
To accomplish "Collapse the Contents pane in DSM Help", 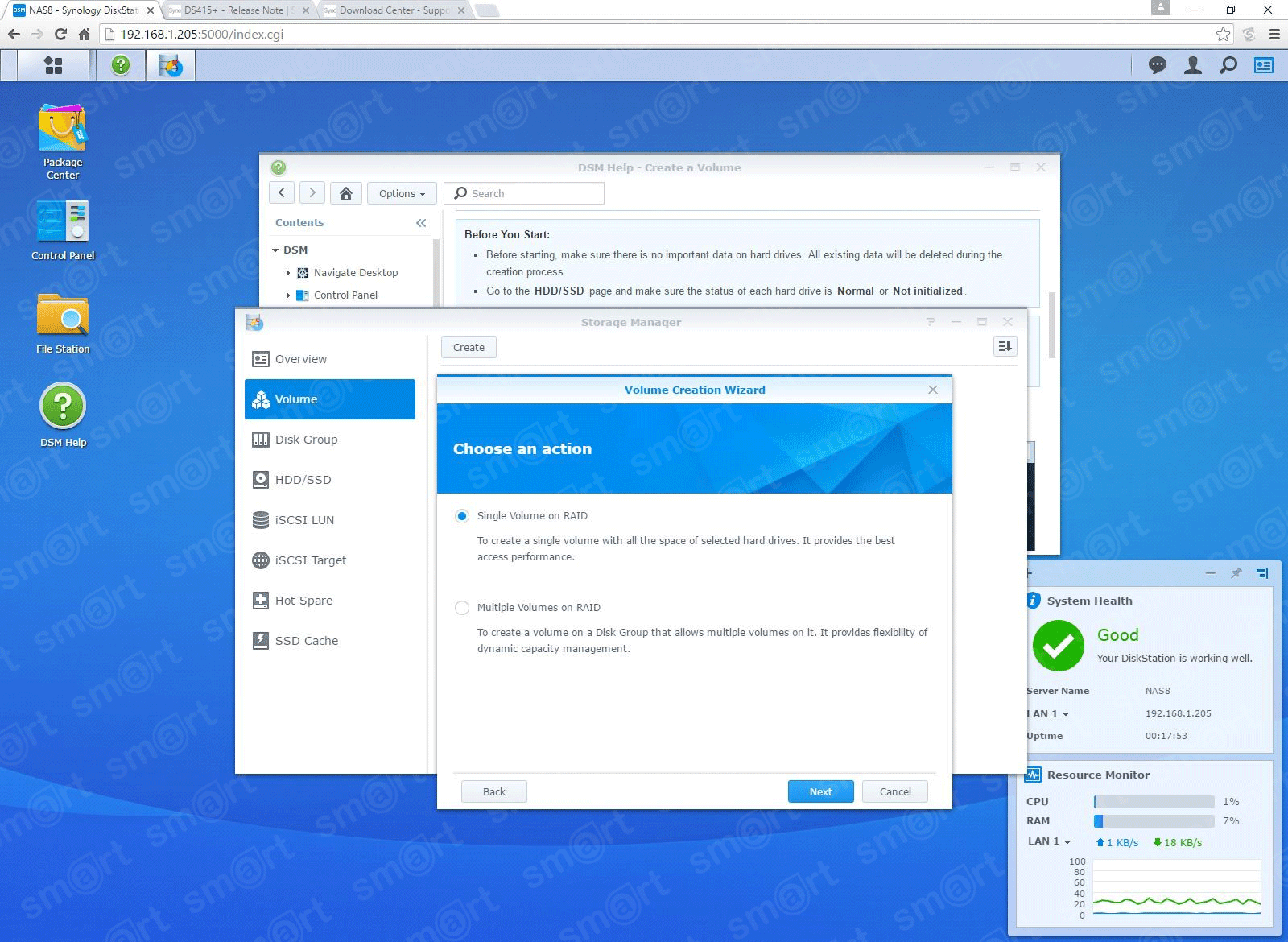I will 421,223.
